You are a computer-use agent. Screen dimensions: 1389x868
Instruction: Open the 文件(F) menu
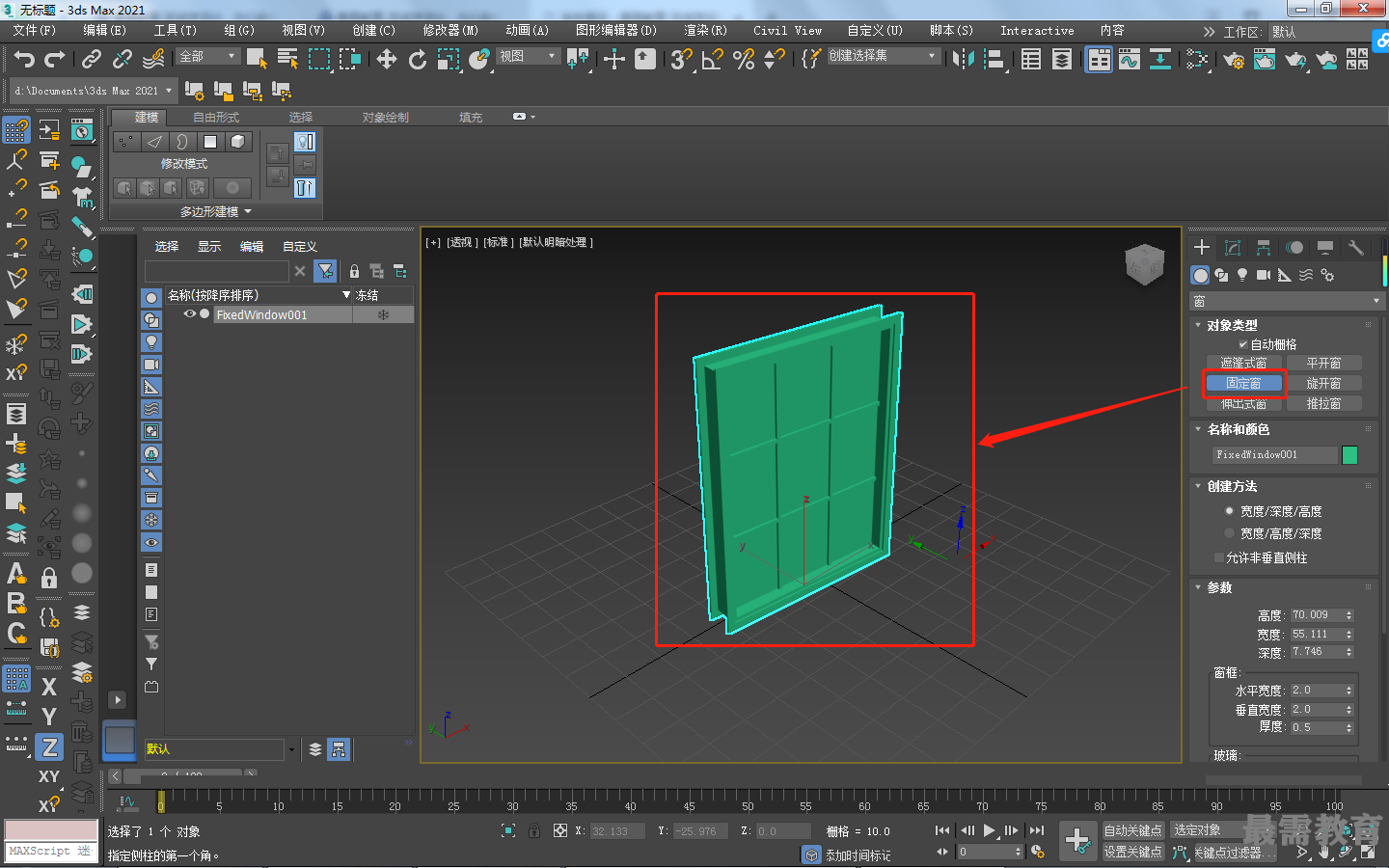click(x=35, y=31)
